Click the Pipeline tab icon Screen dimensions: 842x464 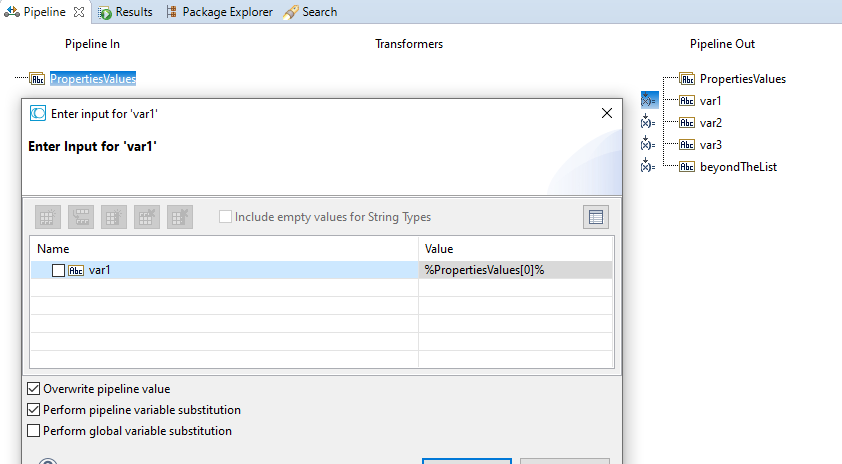12,12
